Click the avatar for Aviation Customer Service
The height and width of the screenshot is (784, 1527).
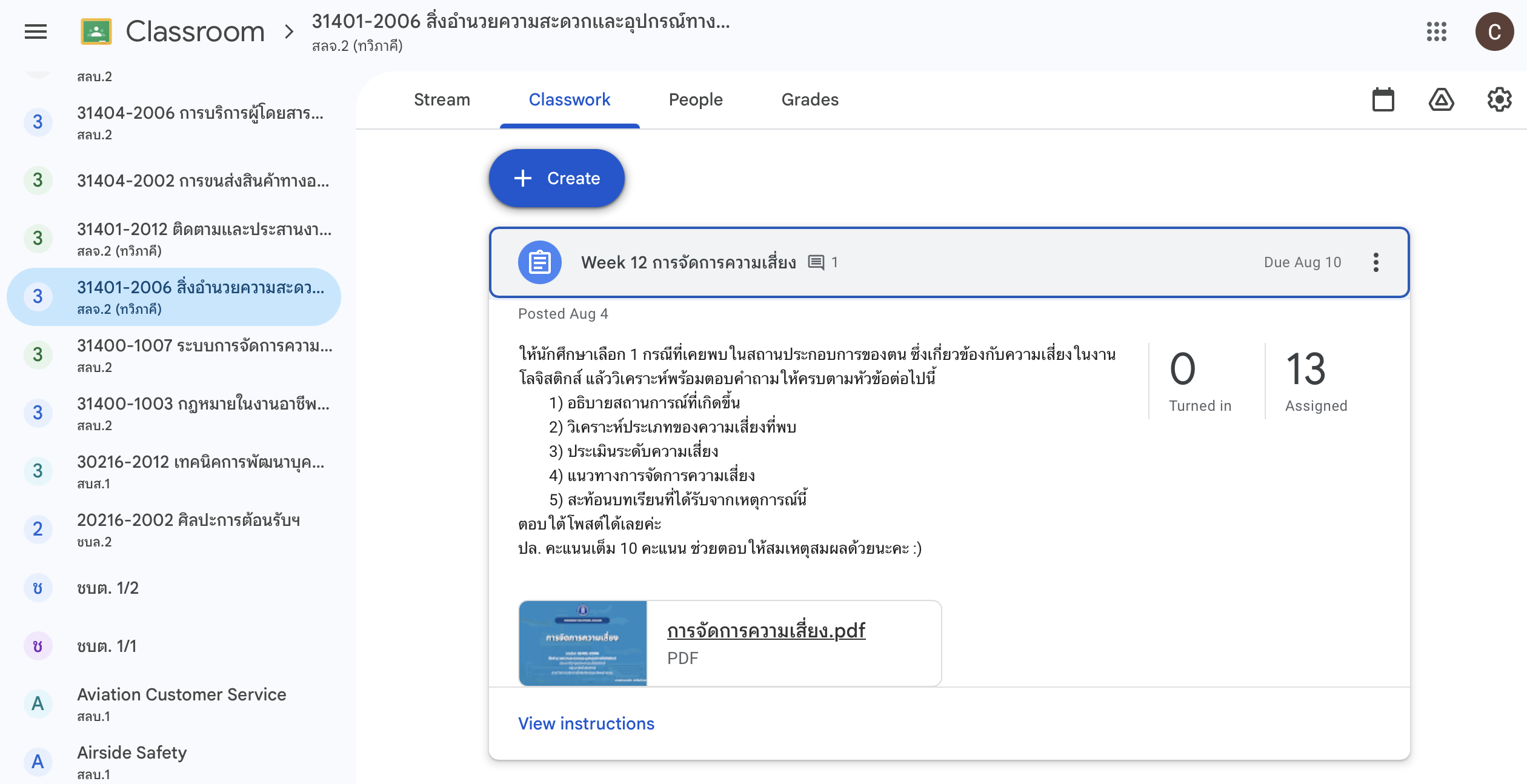tap(38, 704)
